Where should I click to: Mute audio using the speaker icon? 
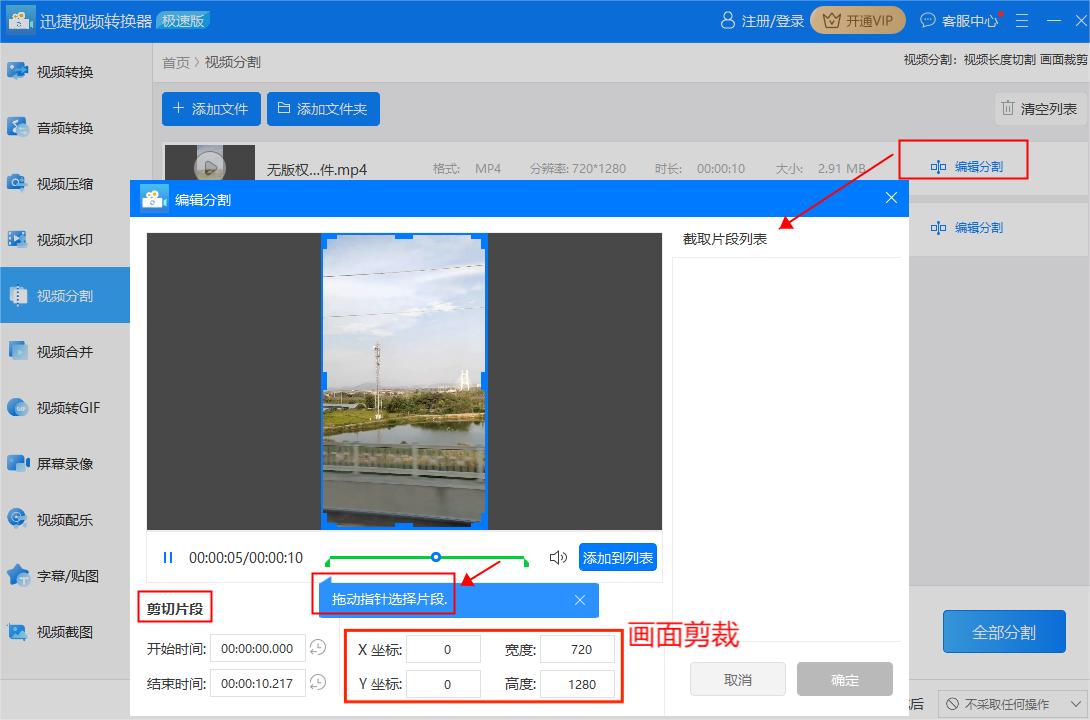557,558
